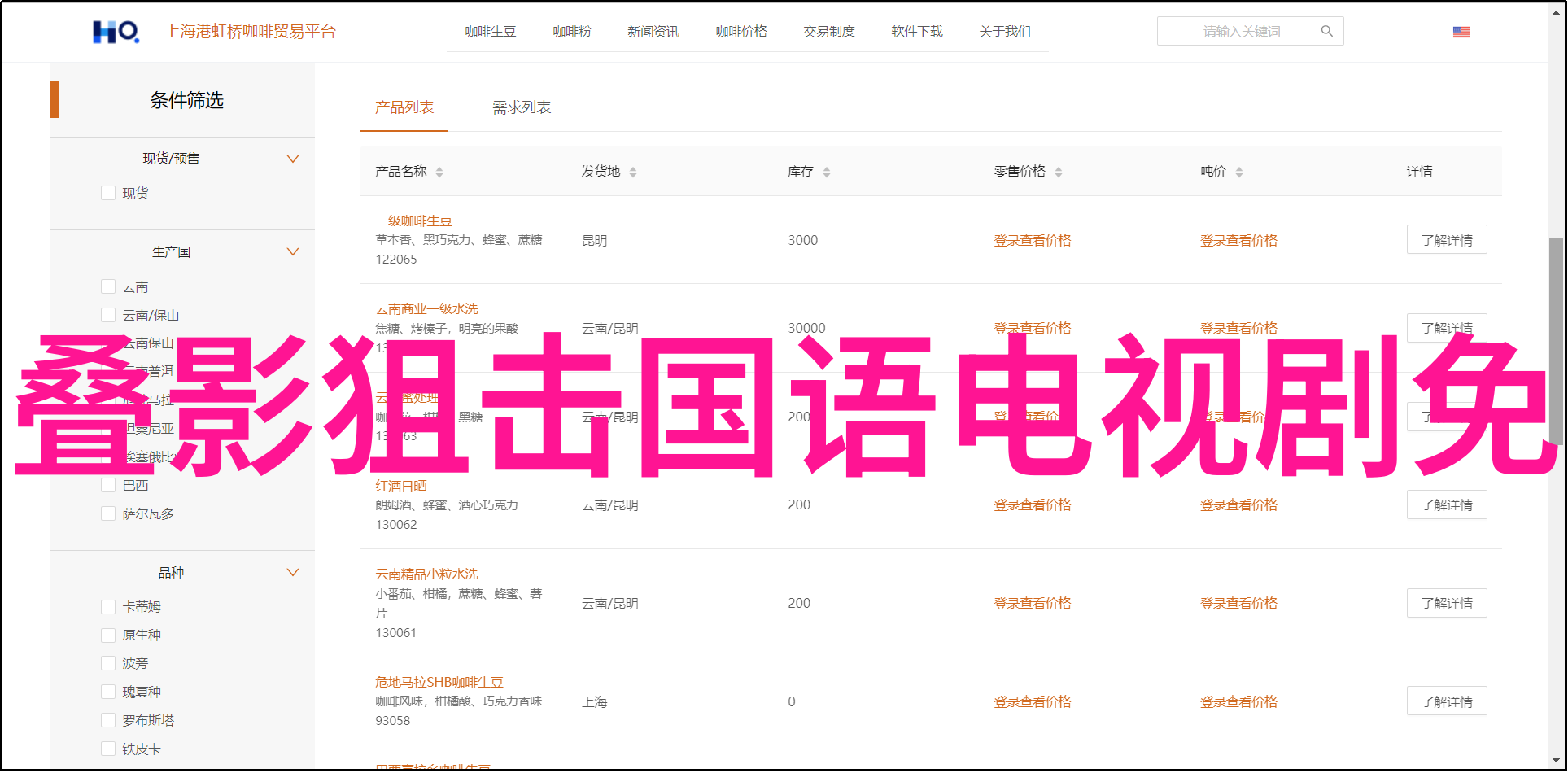Open the 咖啡价格 menu
The height and width of the screenshot is (773, 1568).
point(740,32)
